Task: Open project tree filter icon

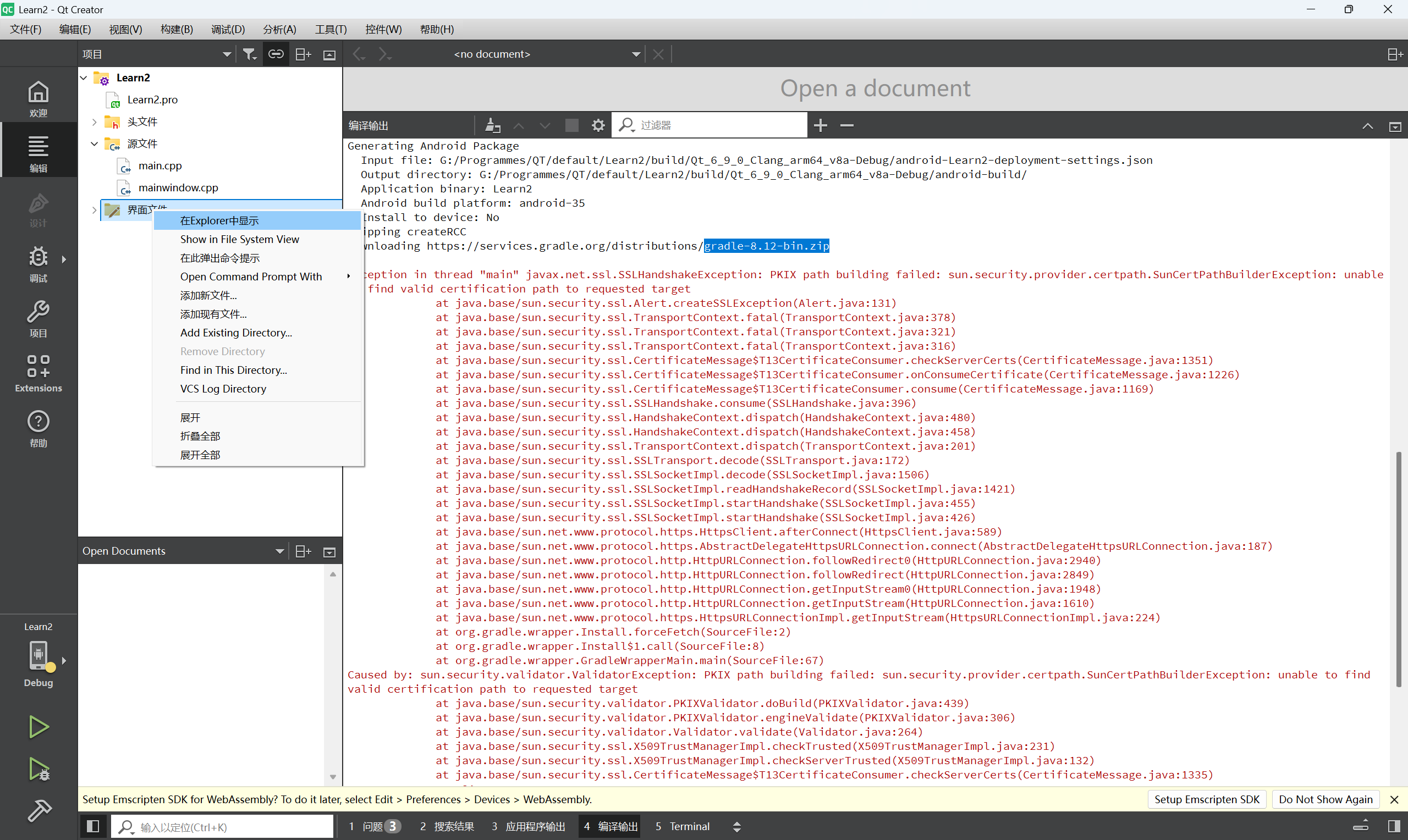Action: coord(250,54)
